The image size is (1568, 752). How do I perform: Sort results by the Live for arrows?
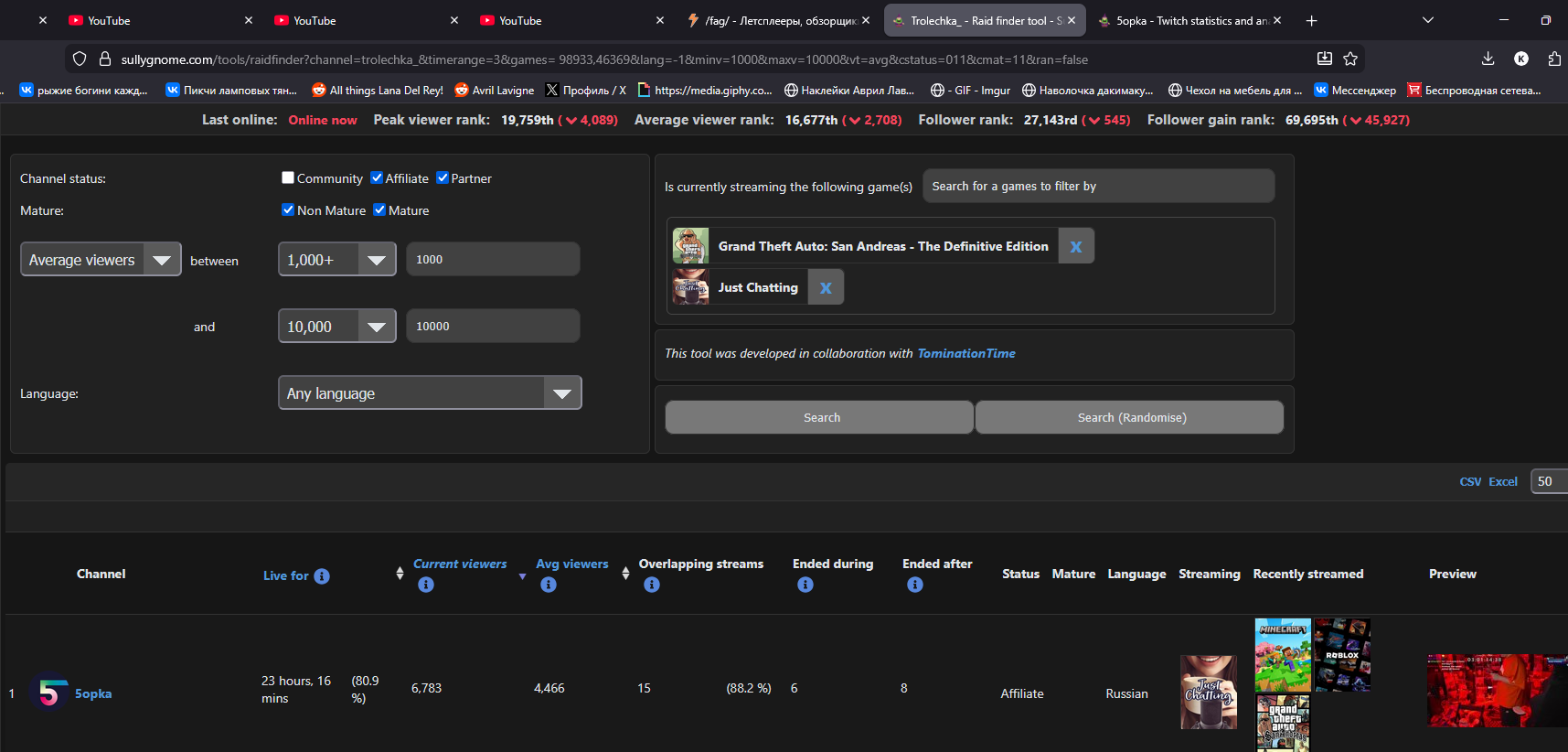400,574
